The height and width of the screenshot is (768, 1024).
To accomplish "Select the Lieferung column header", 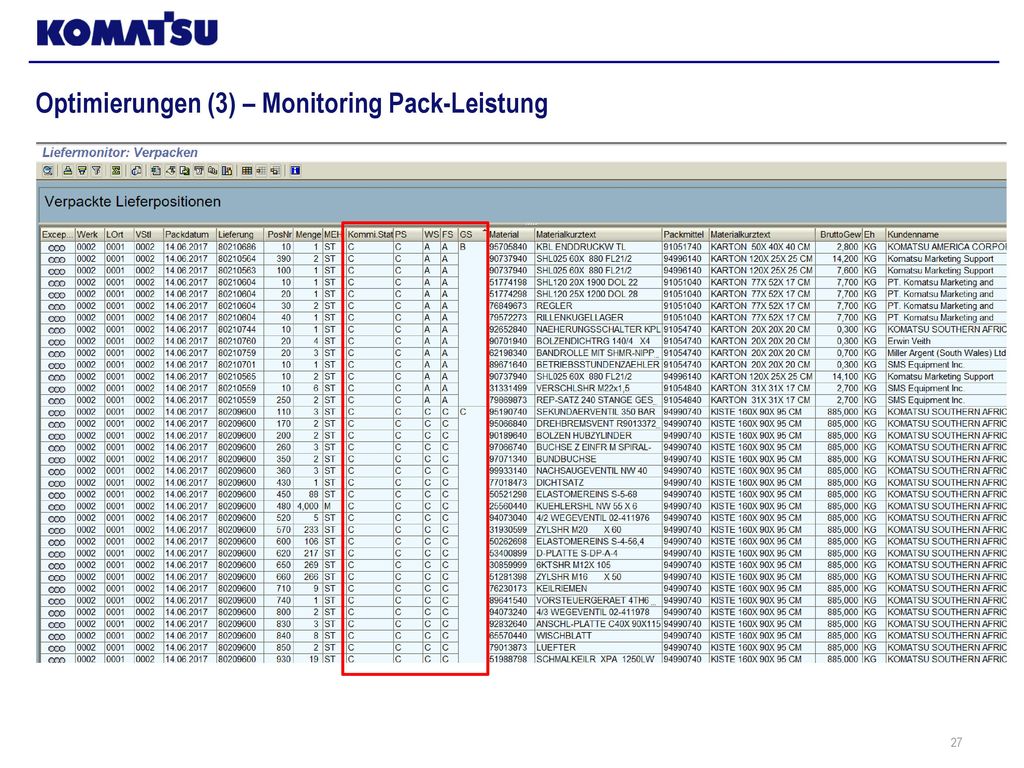I will tap(240, 234).
